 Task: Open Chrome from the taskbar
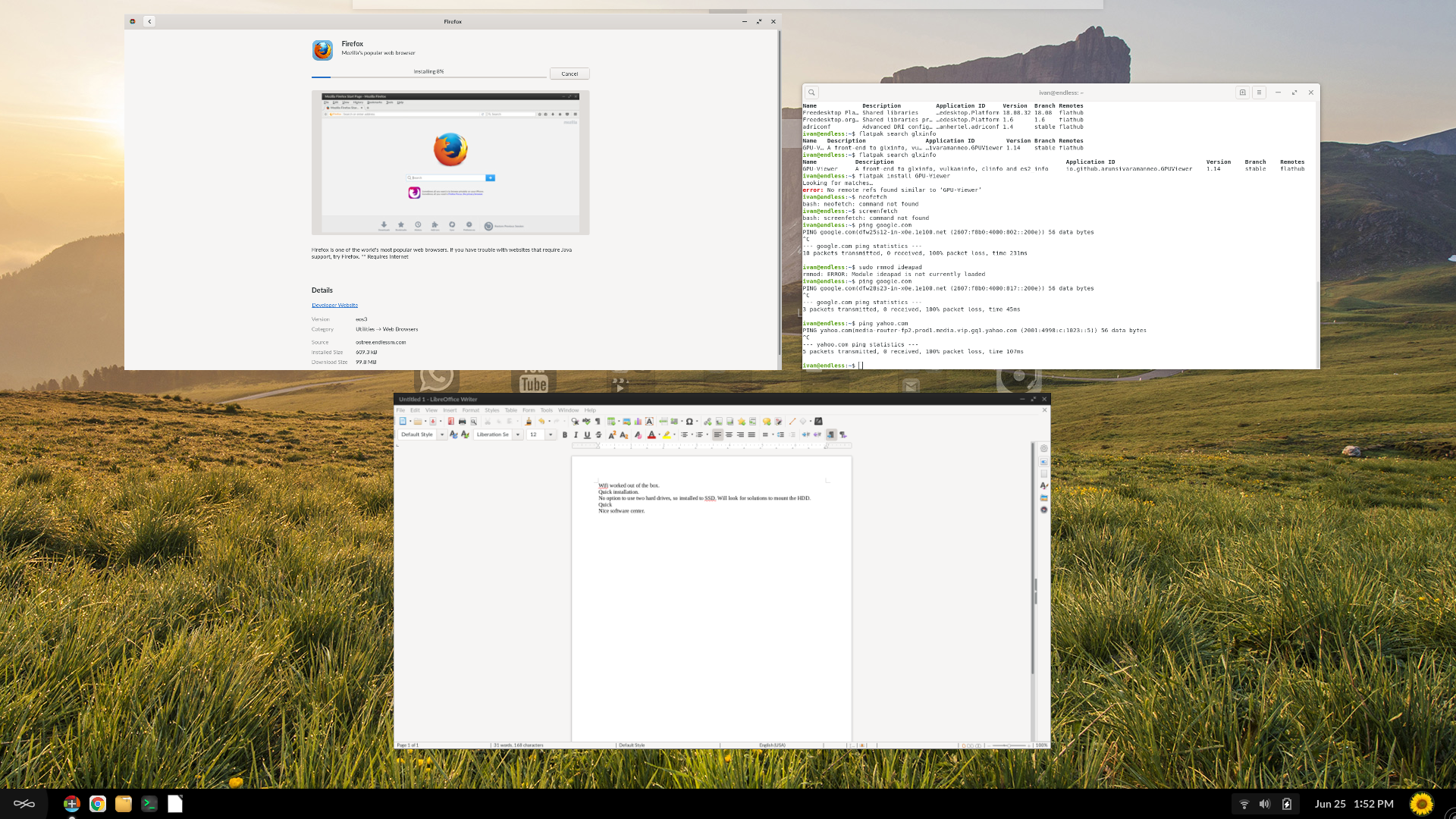pyautogui.click(x=98, y=804)
